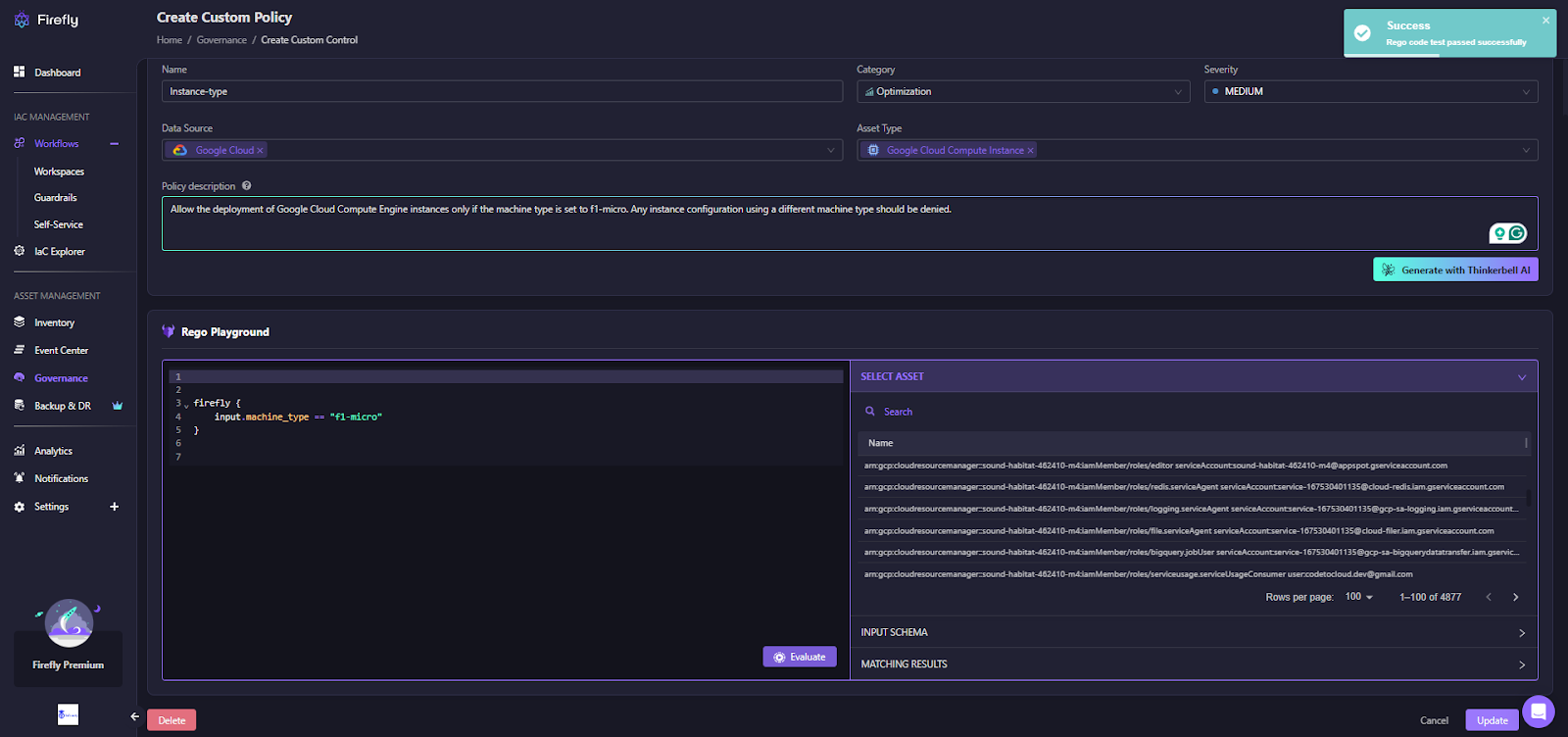The image size is (1568, 737).
Task: Select the roles/editor serviceAccount asset row
Action: coord(1194,466)
